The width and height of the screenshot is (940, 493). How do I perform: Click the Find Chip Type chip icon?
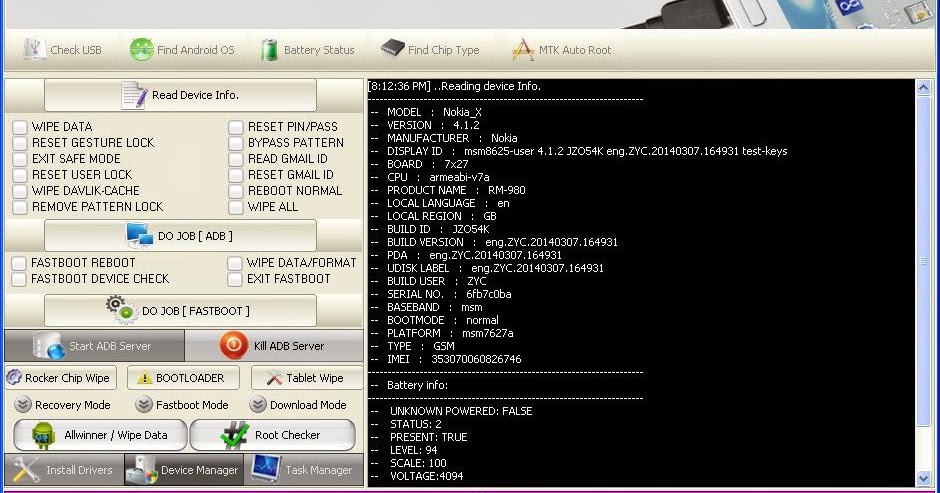point(393,48)
